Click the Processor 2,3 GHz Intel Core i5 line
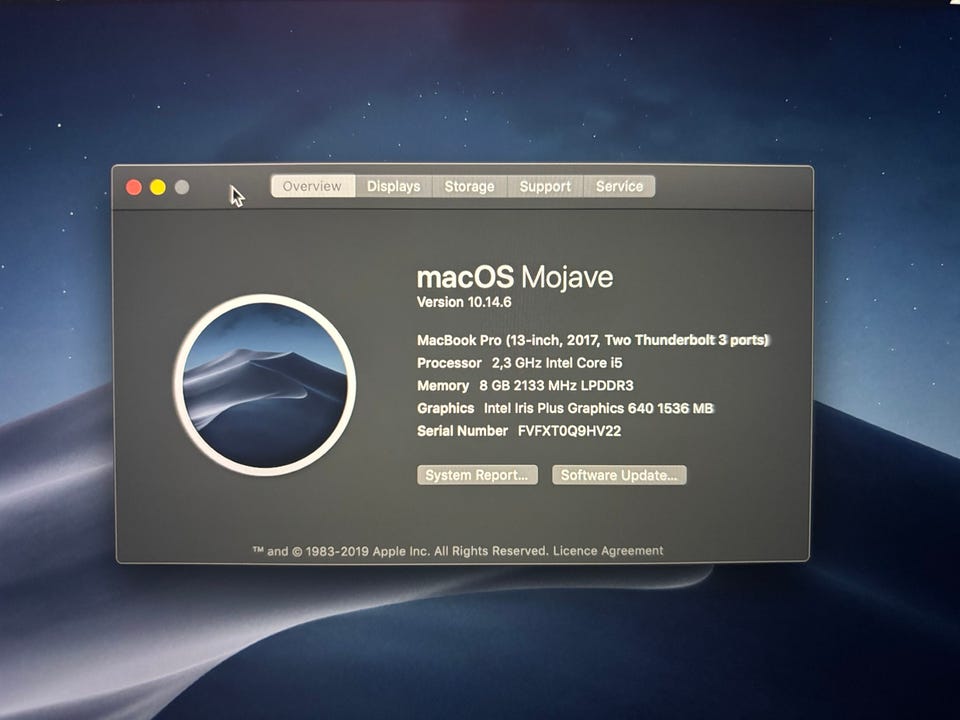The width and height of the screenshot is (960, 720). [520, 363]
